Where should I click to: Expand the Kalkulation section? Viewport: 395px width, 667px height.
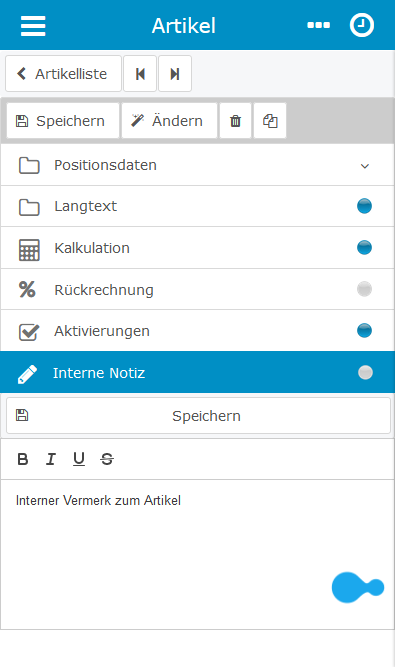197,248
